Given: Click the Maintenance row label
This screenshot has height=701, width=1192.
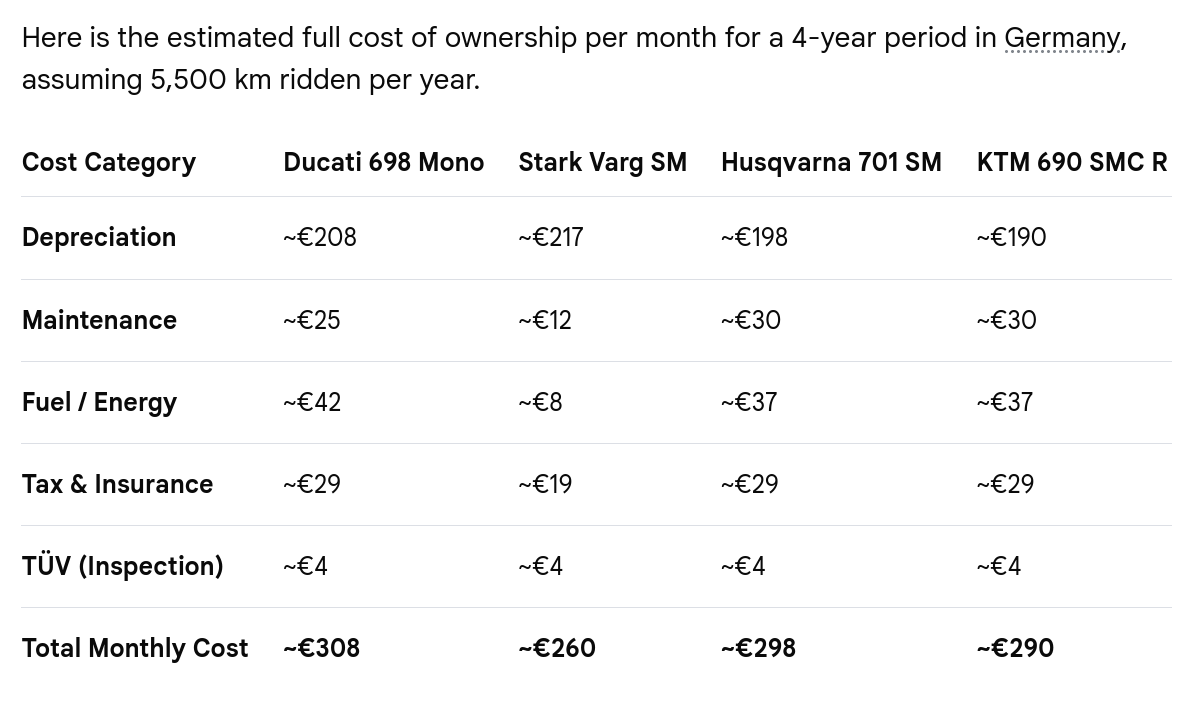Looking at the screenshot, I should (x=99, y=320).
